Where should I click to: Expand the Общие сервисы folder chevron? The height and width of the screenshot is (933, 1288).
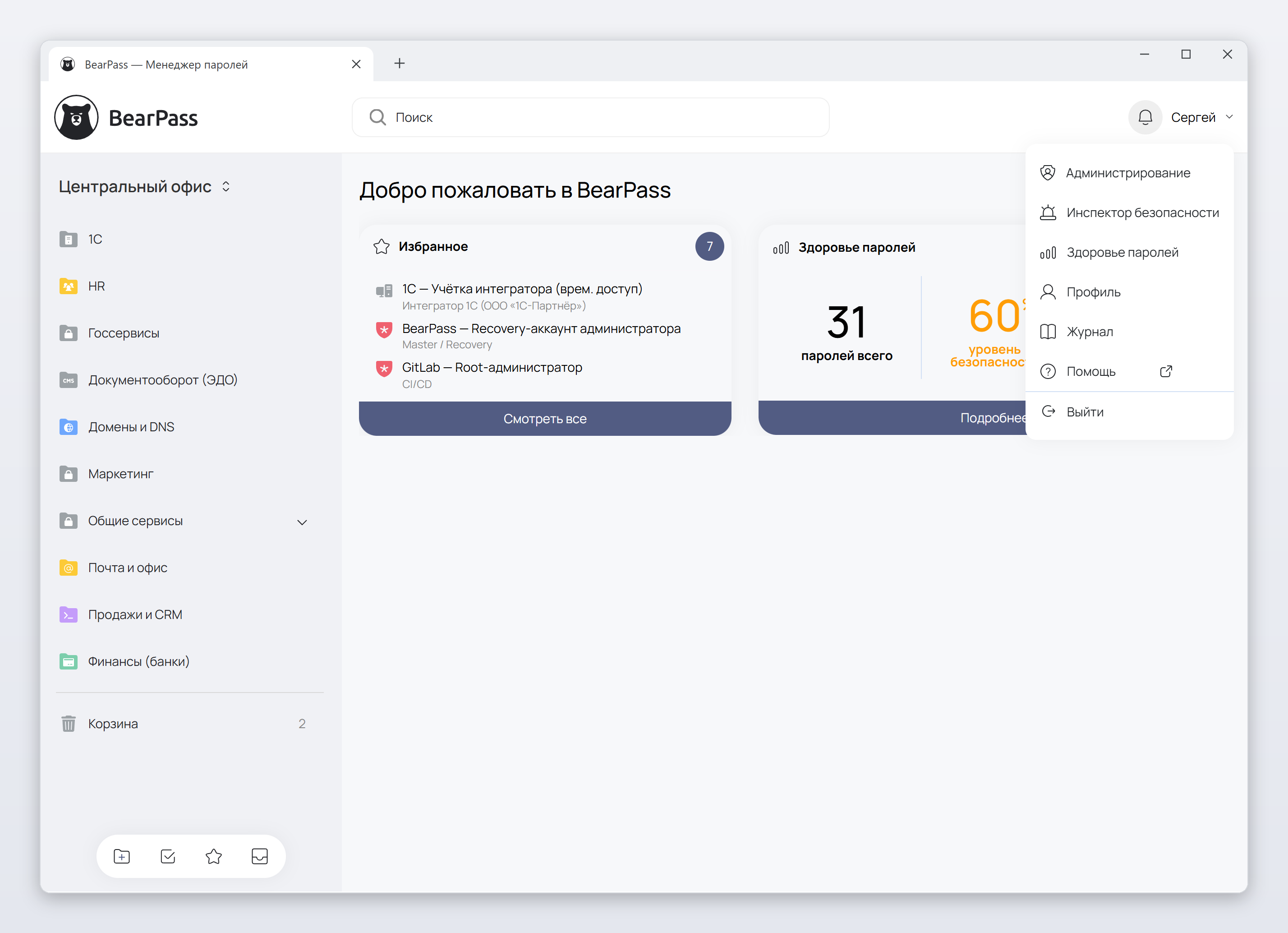(302, 522)
